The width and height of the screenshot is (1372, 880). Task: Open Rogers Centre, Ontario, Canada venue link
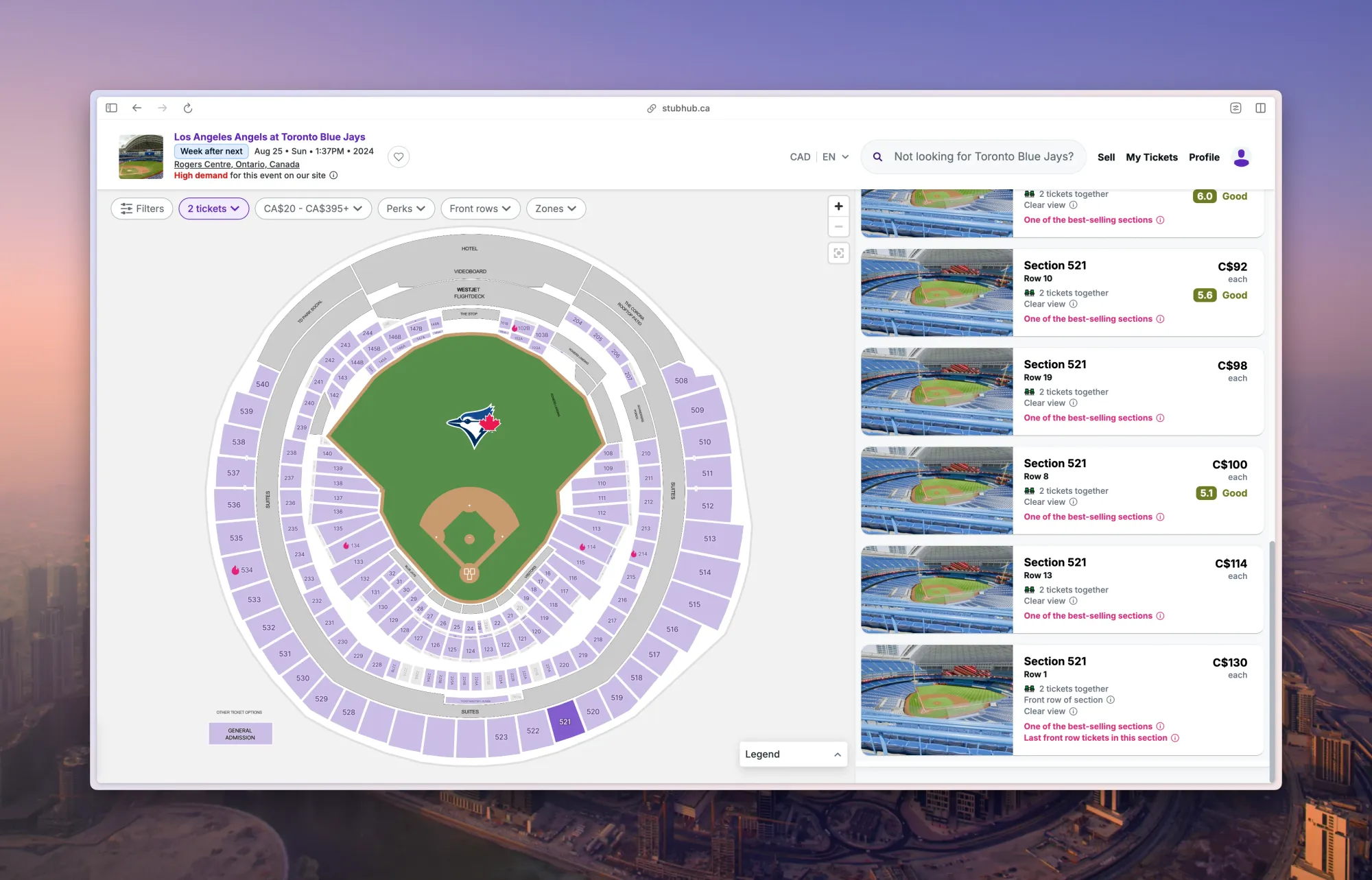(237, 165)
